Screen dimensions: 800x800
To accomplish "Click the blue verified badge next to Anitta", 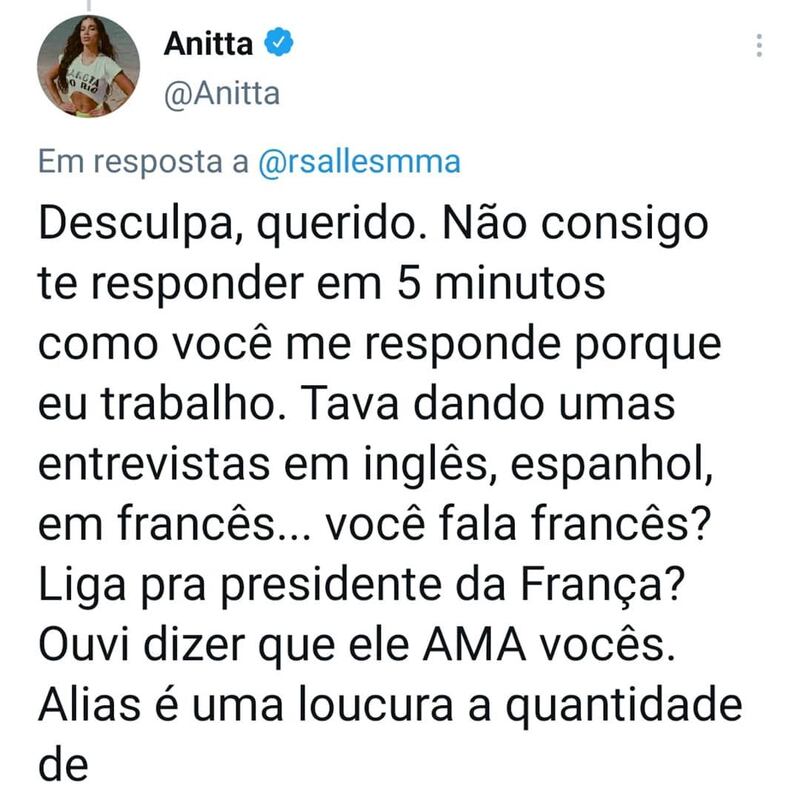I will (x=279, y=42).
